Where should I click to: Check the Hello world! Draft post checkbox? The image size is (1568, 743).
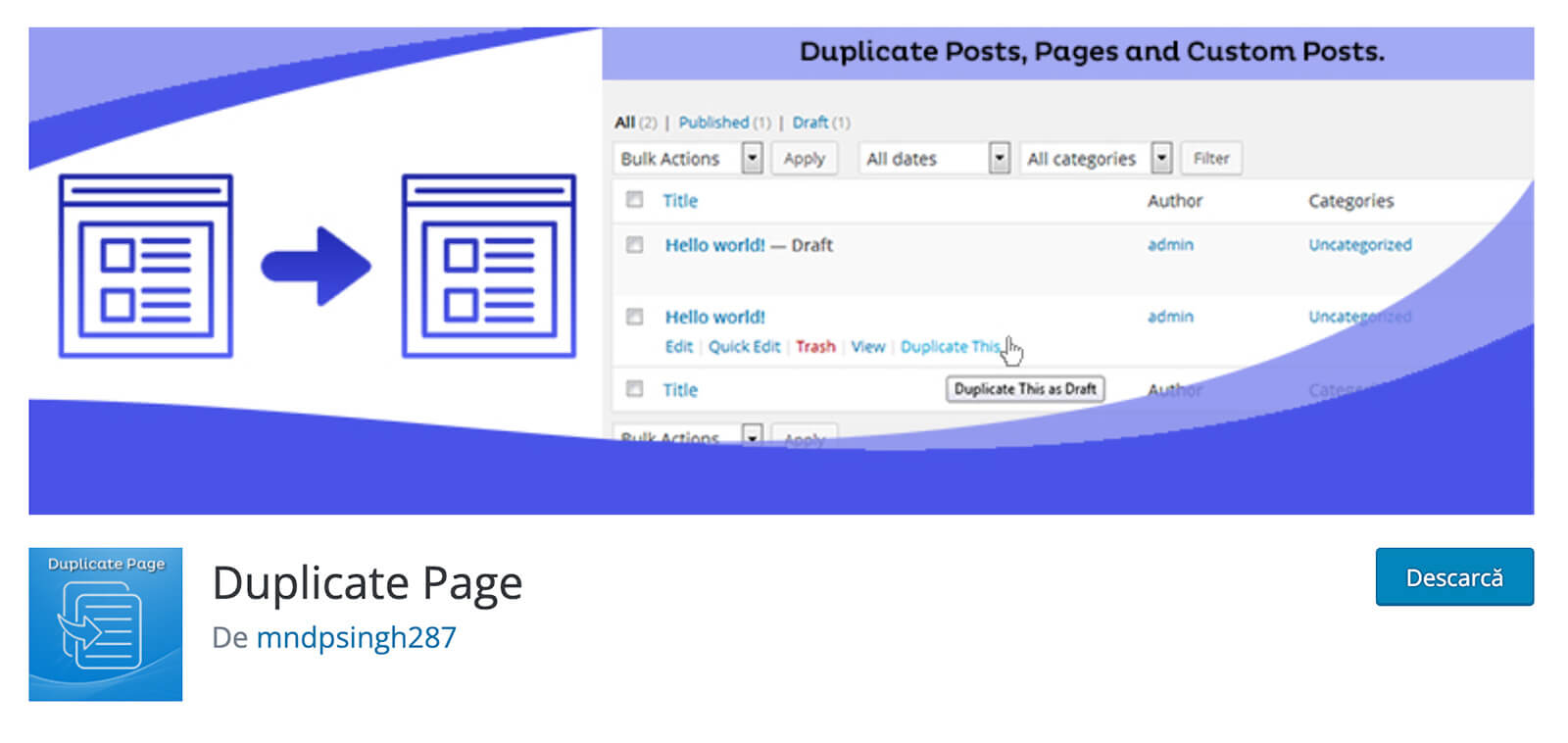tap(635, 245)
